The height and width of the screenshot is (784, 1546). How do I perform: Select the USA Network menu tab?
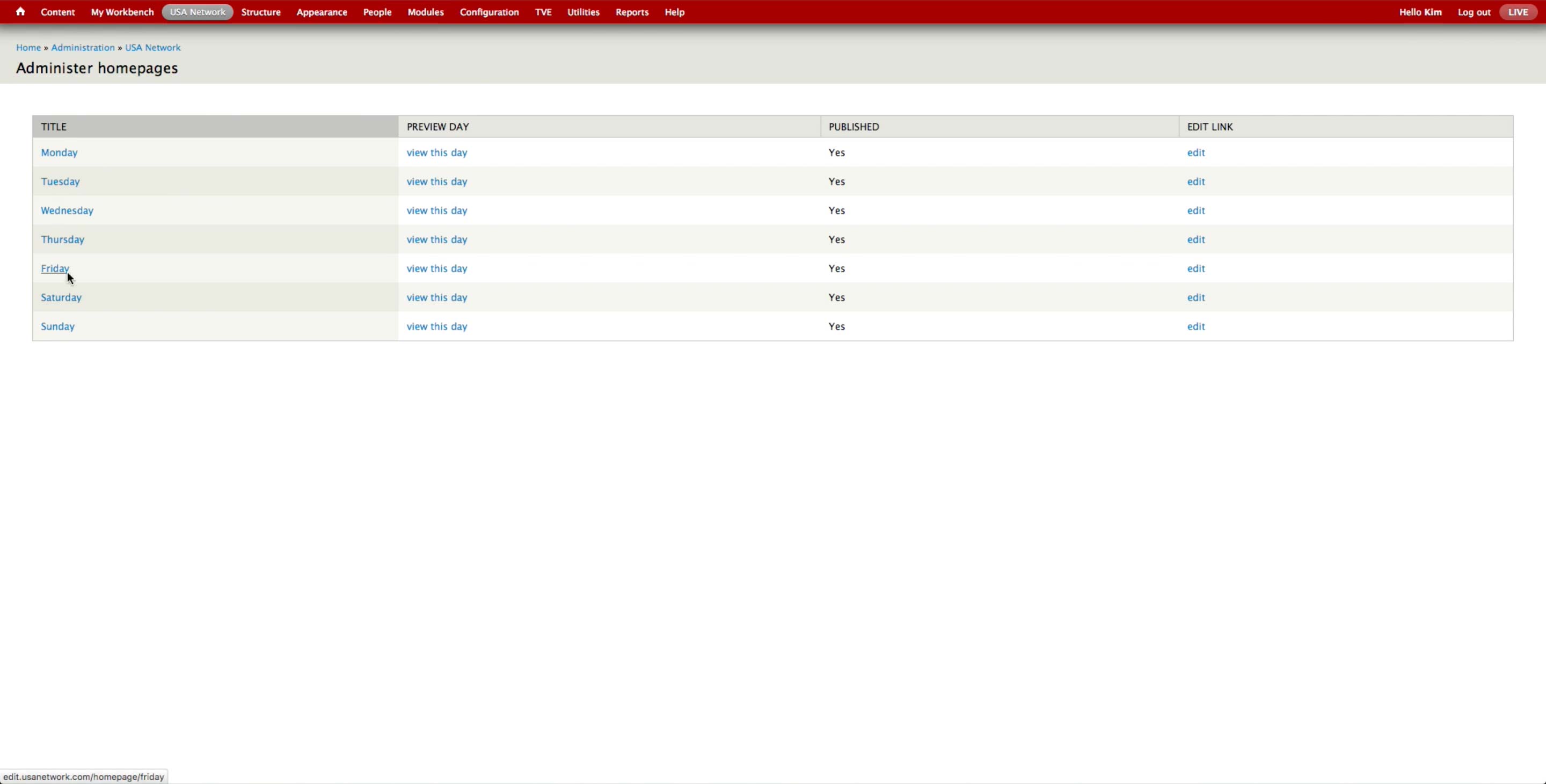coord(198,12)
